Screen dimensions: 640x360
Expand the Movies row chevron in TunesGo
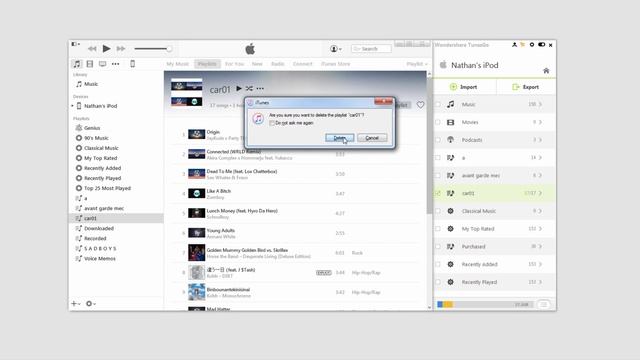point(540,122)
